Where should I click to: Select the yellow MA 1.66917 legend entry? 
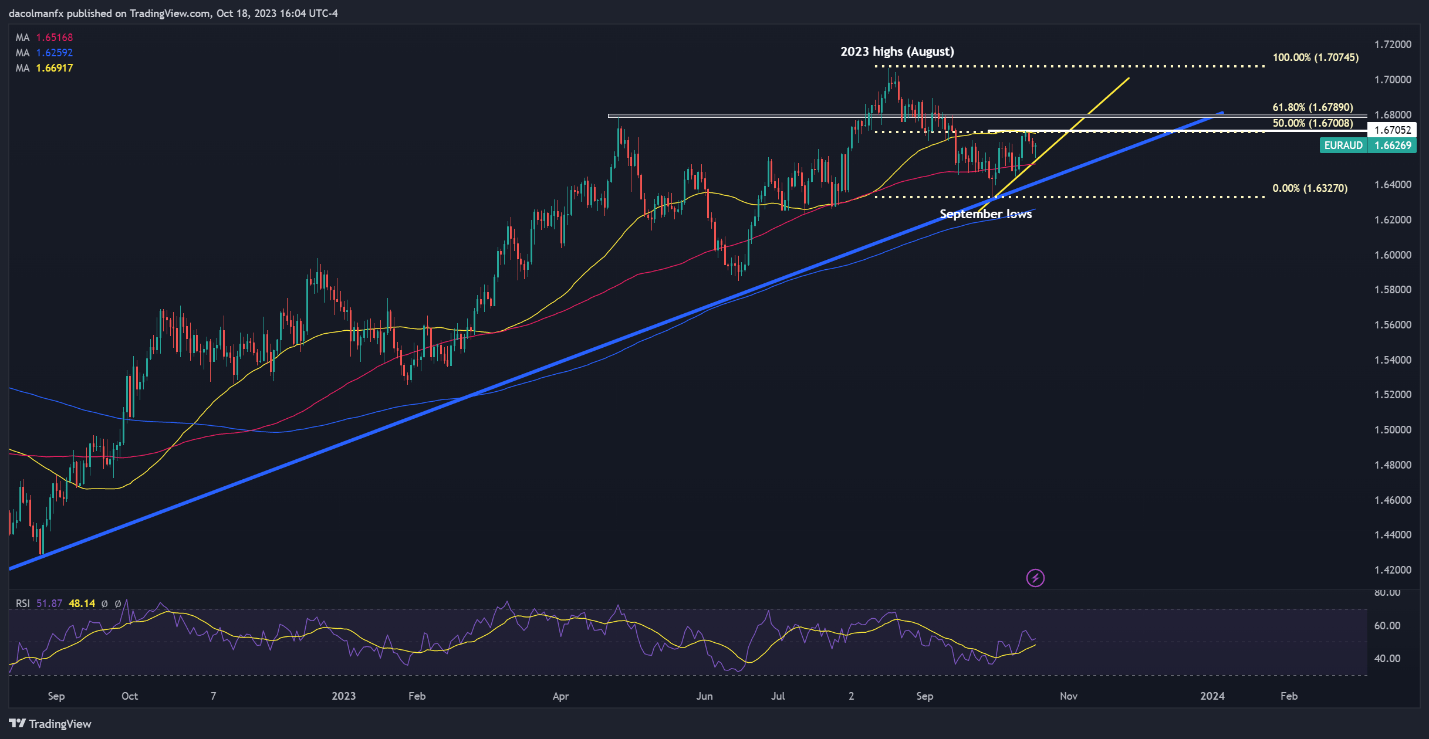pos(44,67)
